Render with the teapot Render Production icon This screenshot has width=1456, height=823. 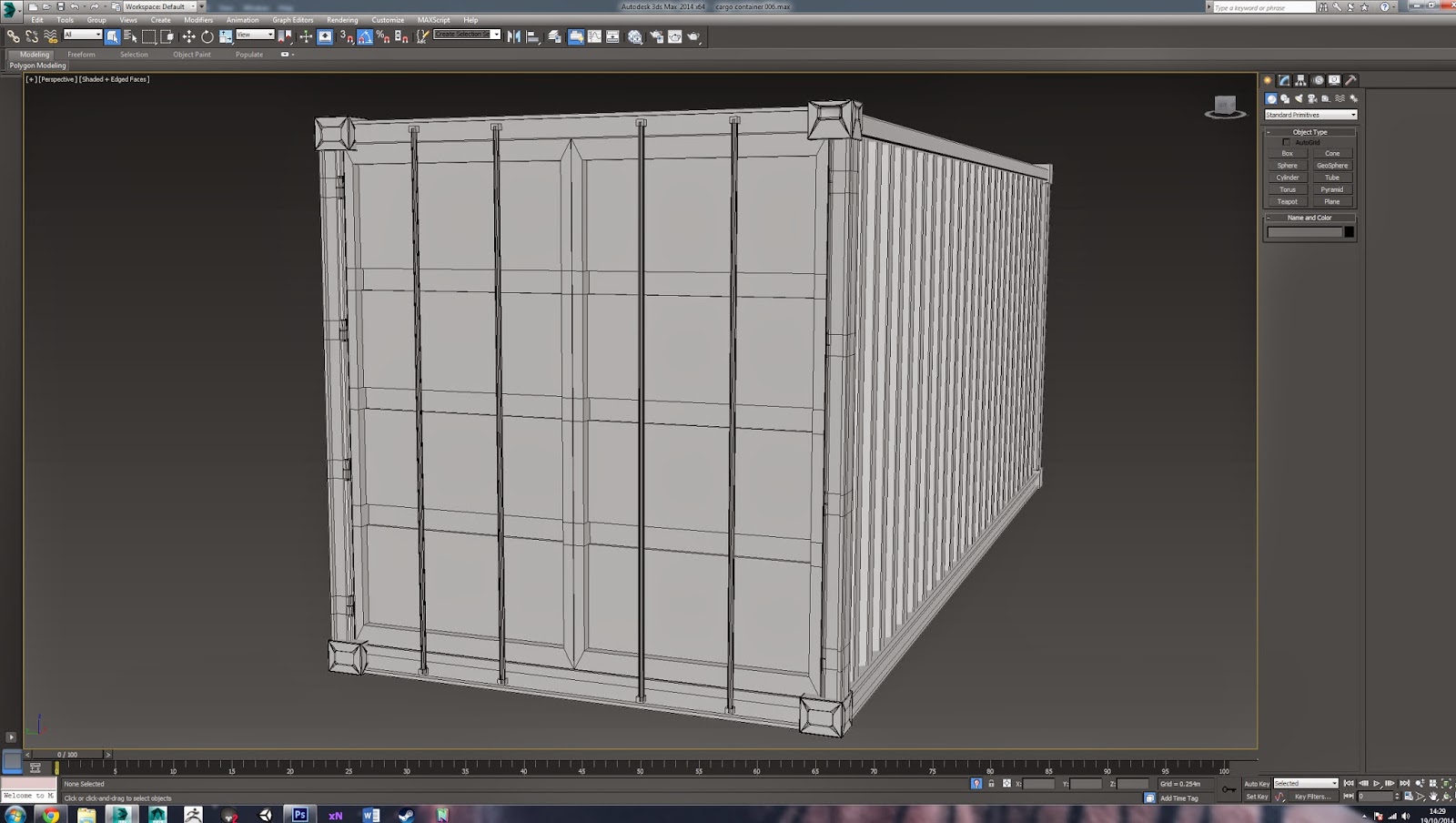(x=693, y=36)
